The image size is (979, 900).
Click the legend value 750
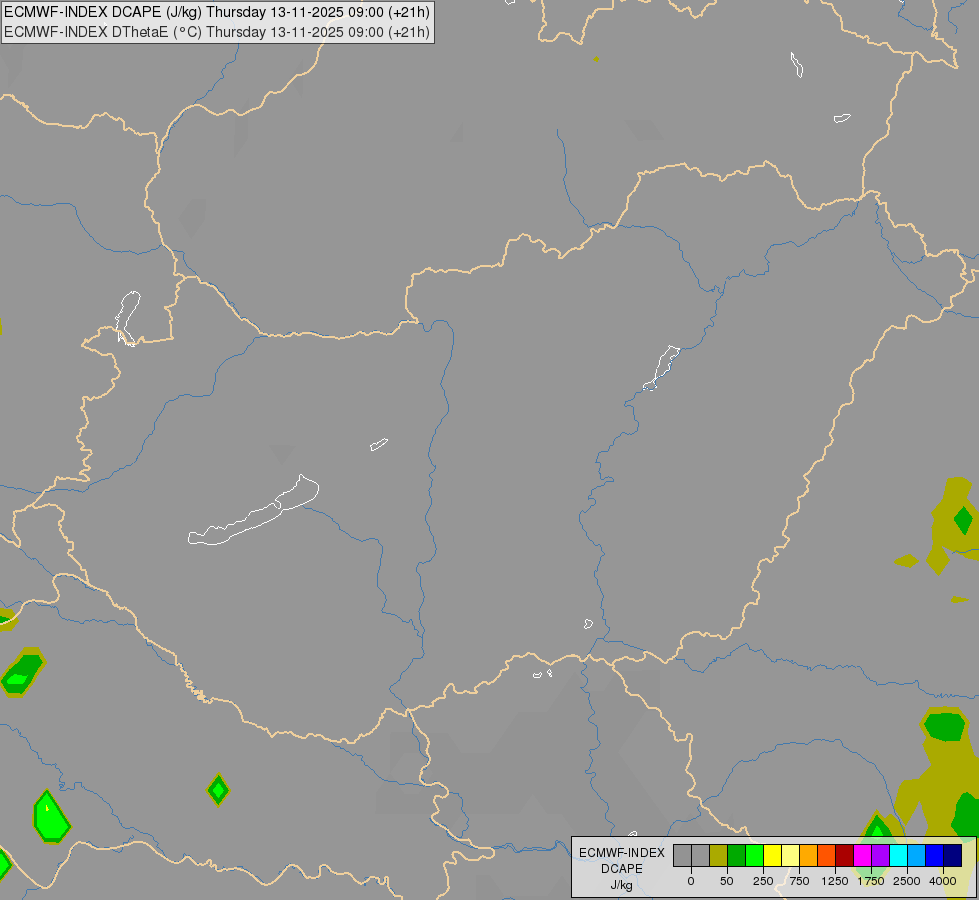click(799, 881)
